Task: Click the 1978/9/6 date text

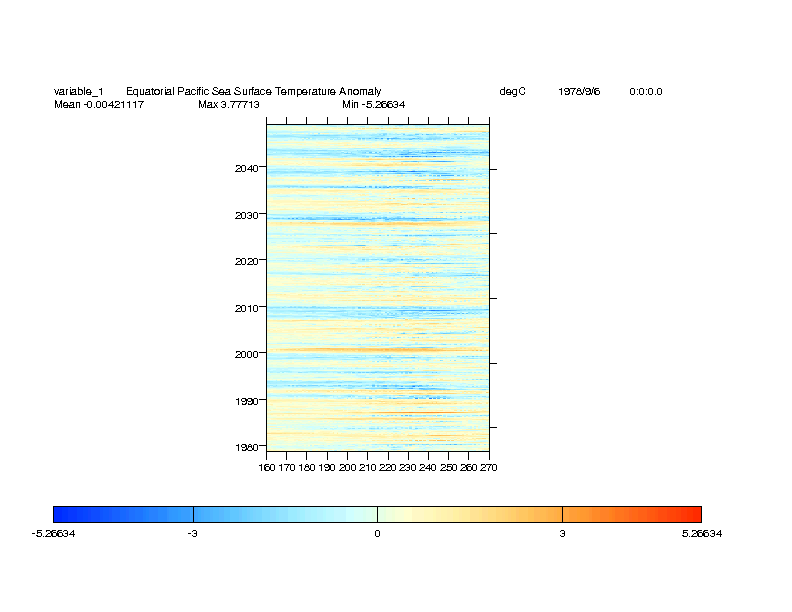Action: [x=579, y=92]
